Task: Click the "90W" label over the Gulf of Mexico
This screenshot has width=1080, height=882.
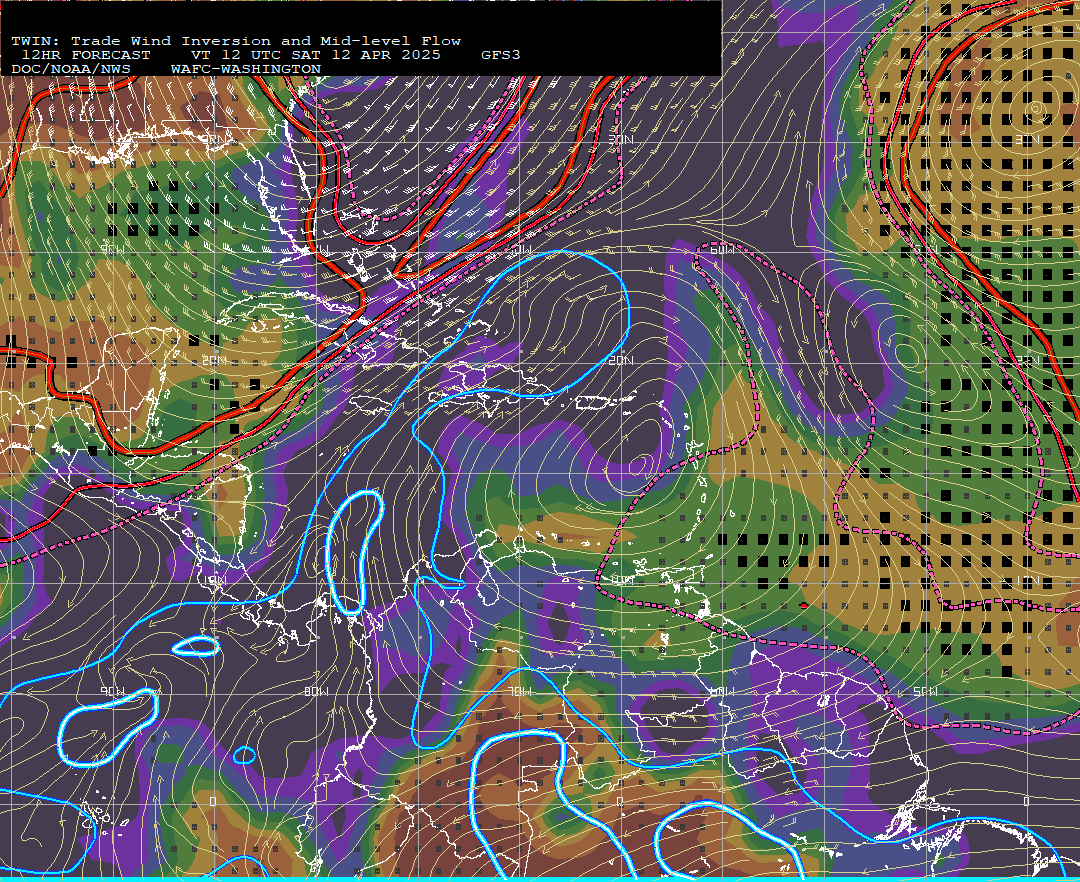Action: click(112, 249)
